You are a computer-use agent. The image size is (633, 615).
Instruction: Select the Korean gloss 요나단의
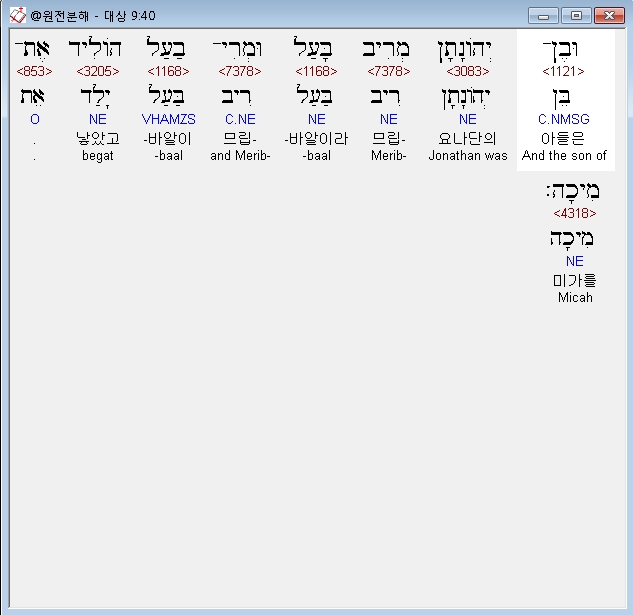pyautogui.click(x=467, y=139)
